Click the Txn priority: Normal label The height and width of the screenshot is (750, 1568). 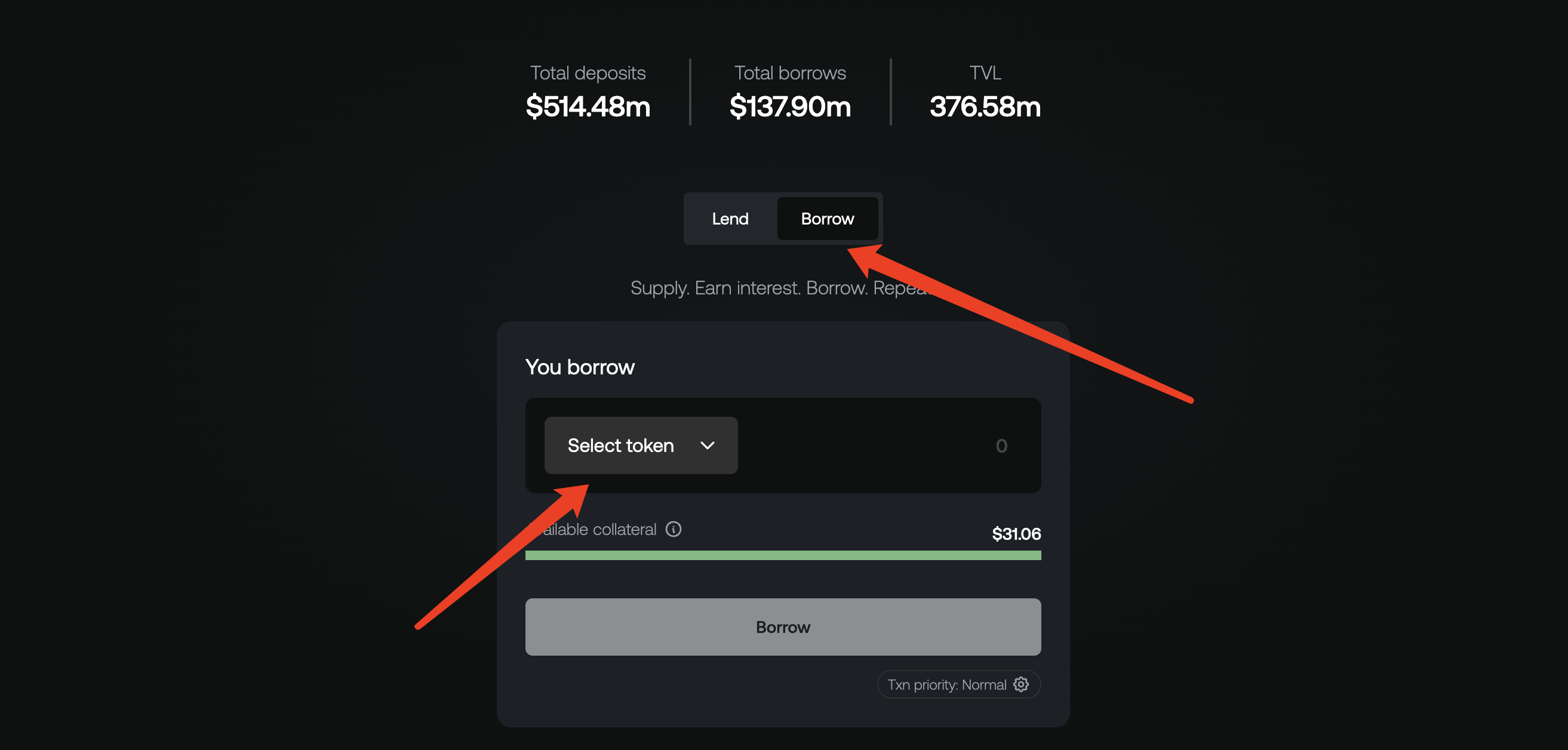tap(946, 685)
